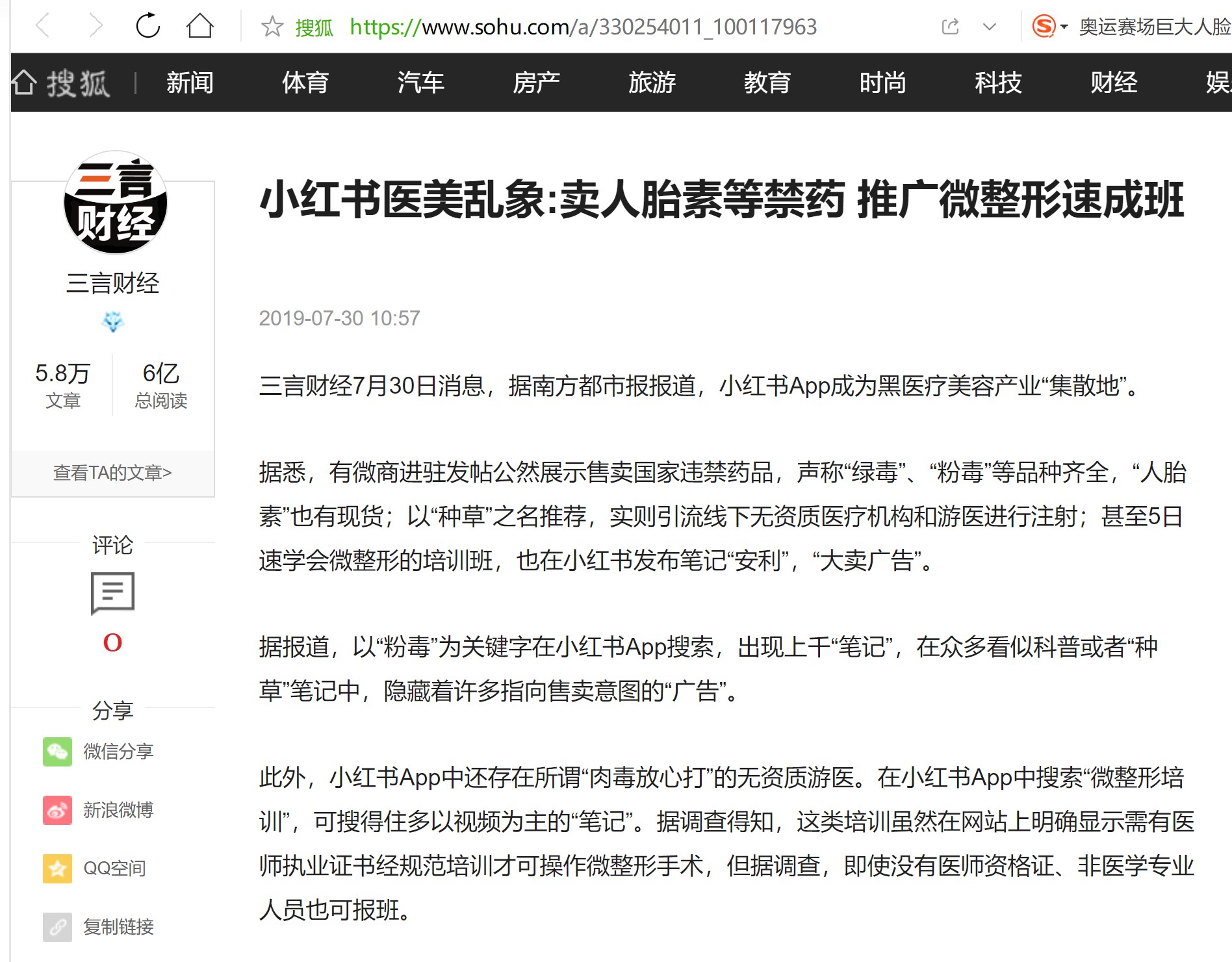Click the 评论 section heading

(112, 545)
